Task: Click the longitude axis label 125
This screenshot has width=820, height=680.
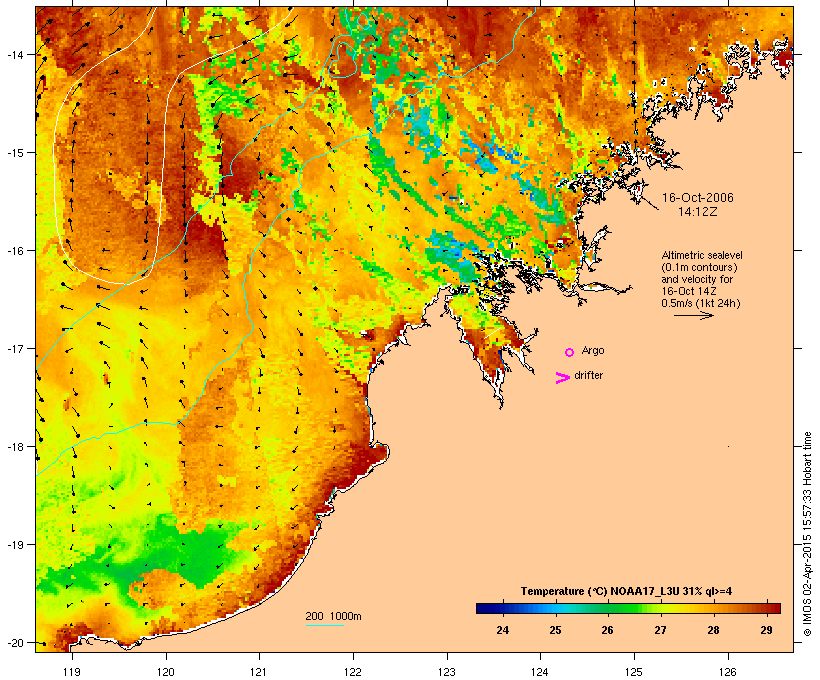Action: [634, 672]
